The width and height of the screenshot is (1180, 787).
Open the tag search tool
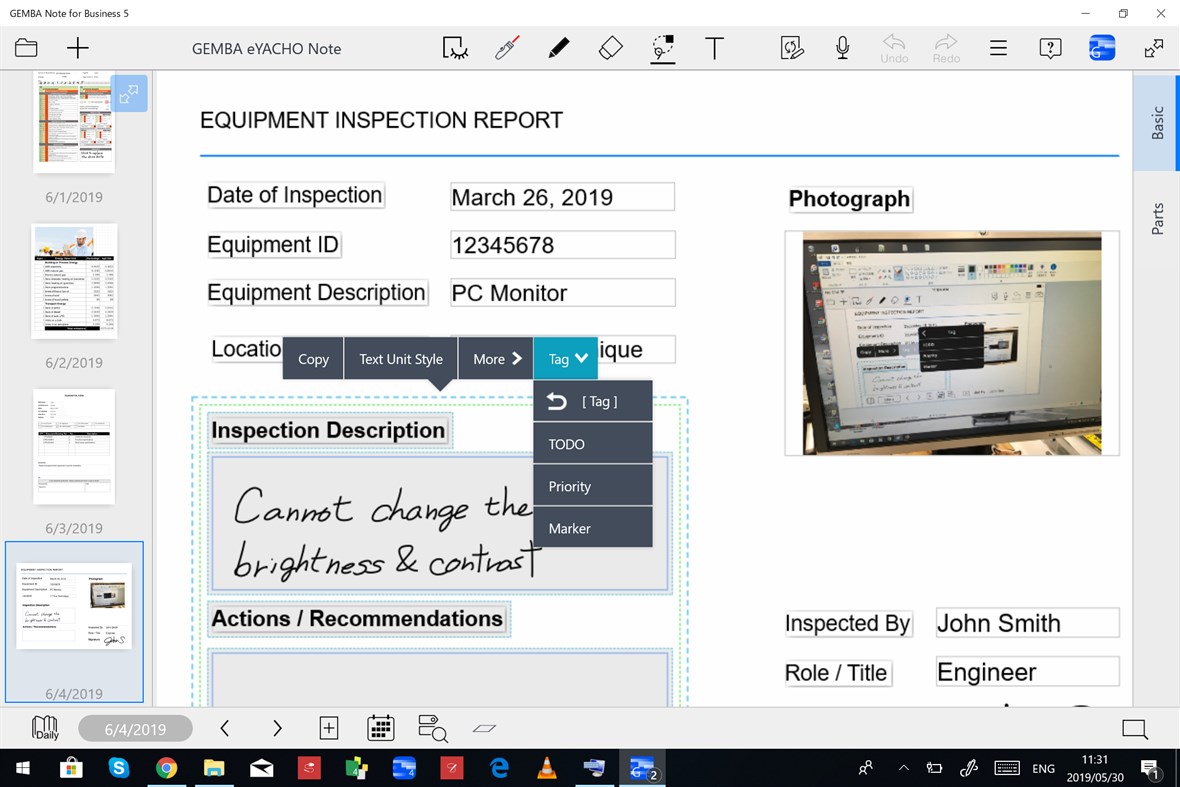432,729
